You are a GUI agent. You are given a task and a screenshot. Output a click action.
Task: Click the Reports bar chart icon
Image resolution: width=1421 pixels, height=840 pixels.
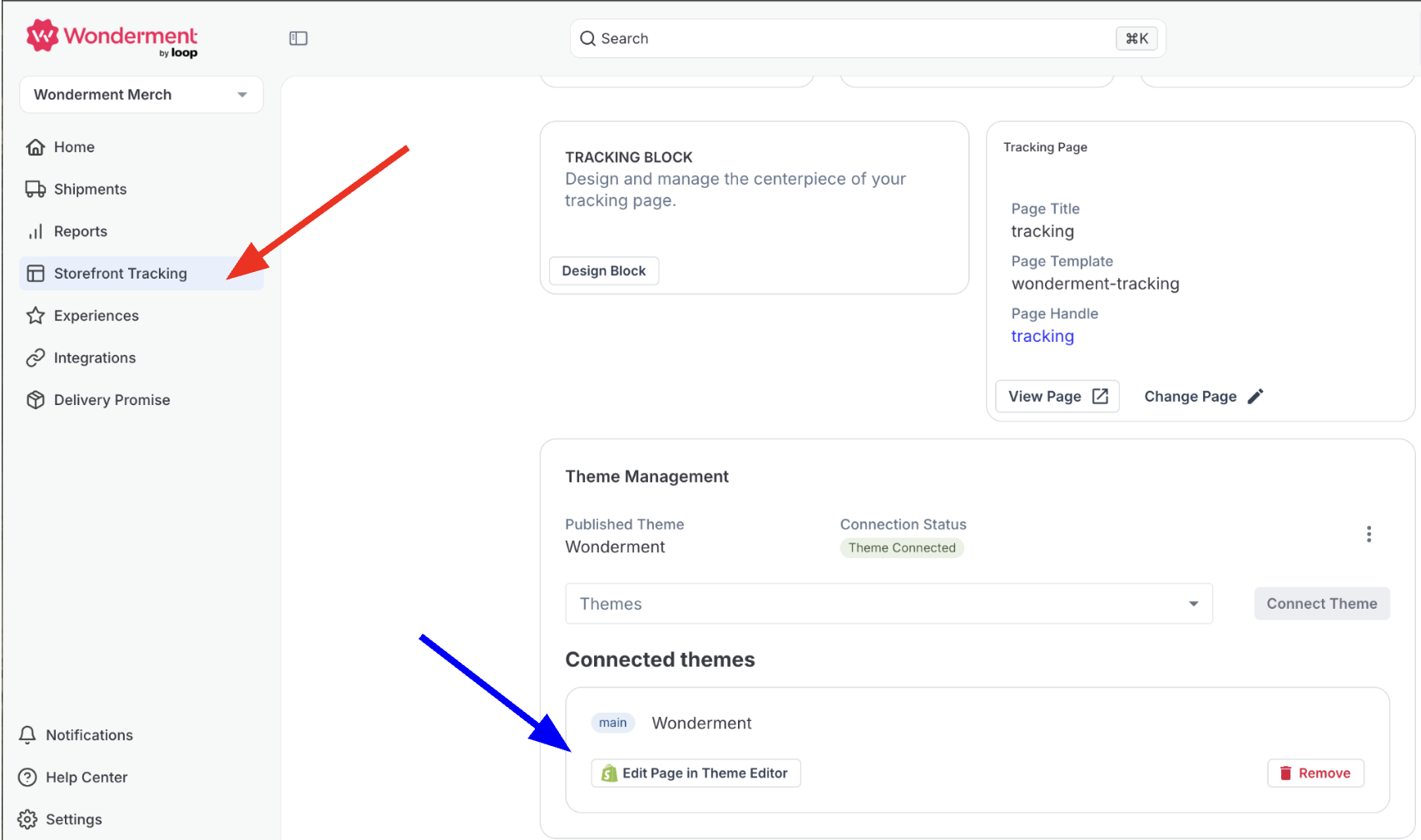coord(35,231)
